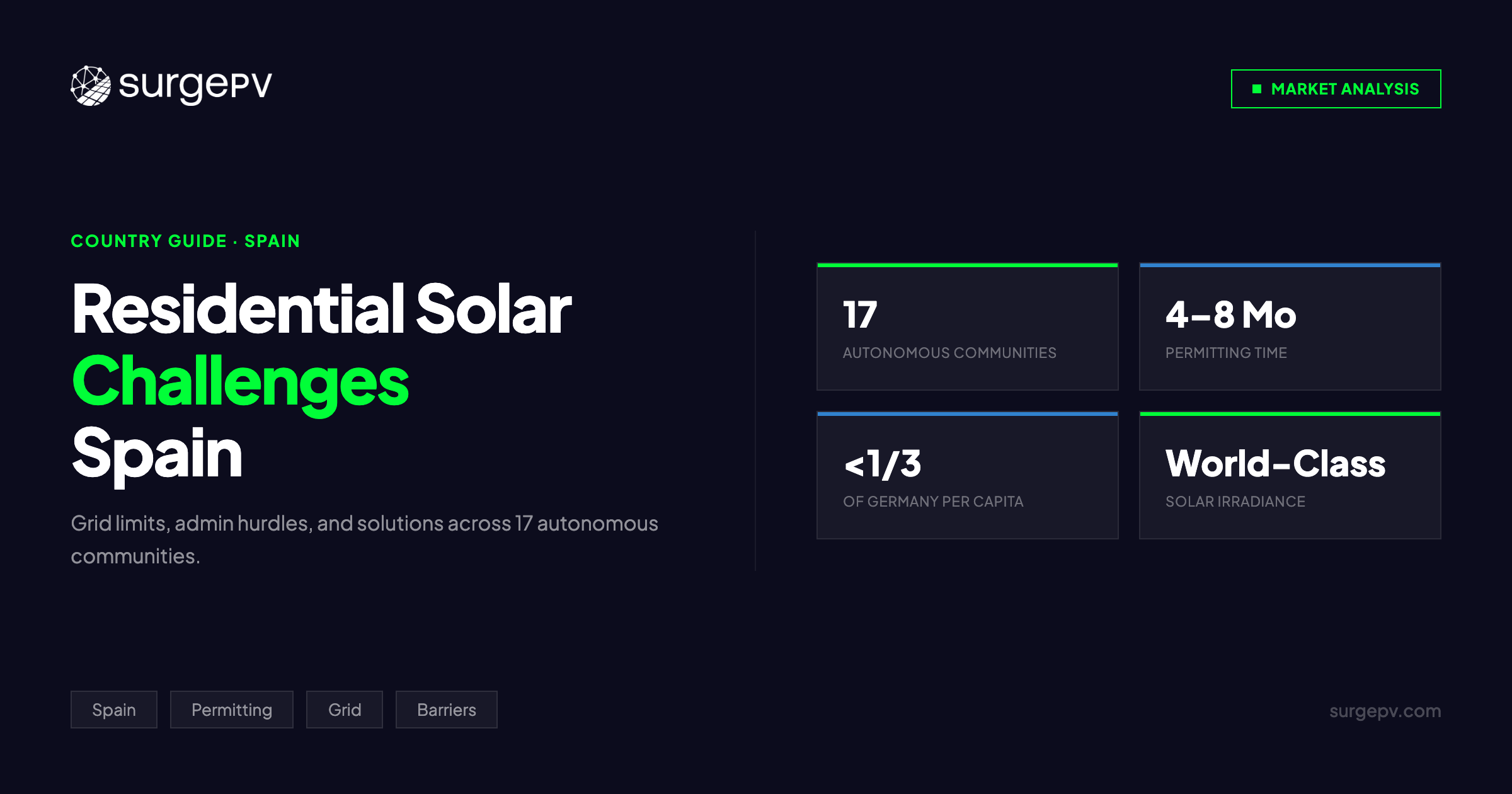The image size is (1512, 794).
Task: Click the Country Guide Spain label
Action: click(x=186, y=240)
